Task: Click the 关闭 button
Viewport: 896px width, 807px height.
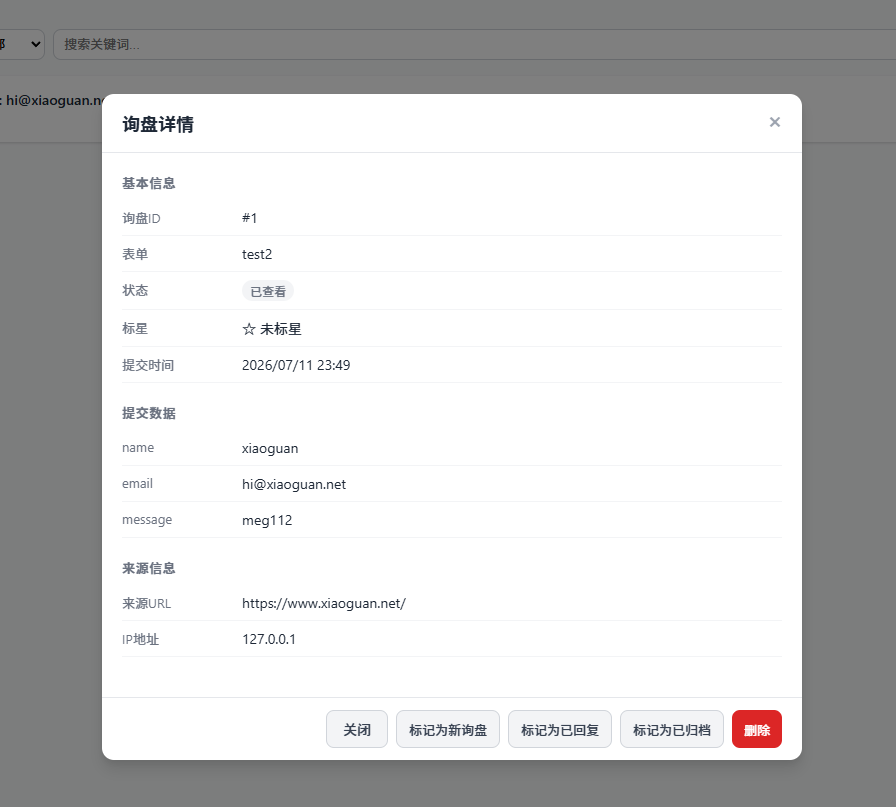Action: [x=357, y=729]
